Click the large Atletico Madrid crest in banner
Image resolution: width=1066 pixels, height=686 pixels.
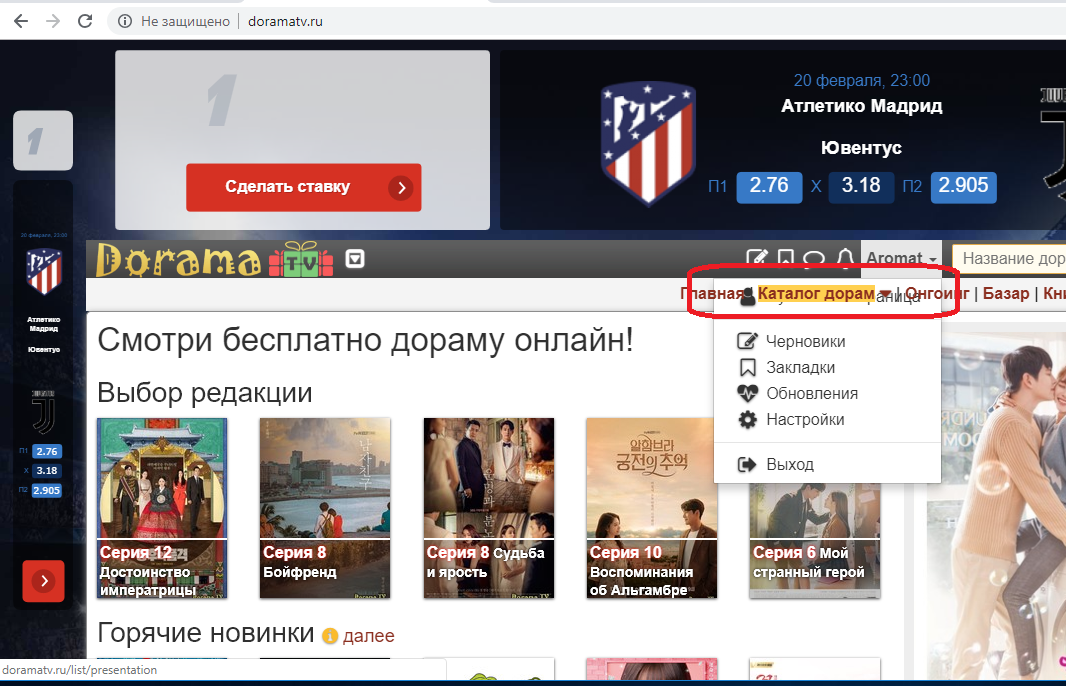pos(648,143)
